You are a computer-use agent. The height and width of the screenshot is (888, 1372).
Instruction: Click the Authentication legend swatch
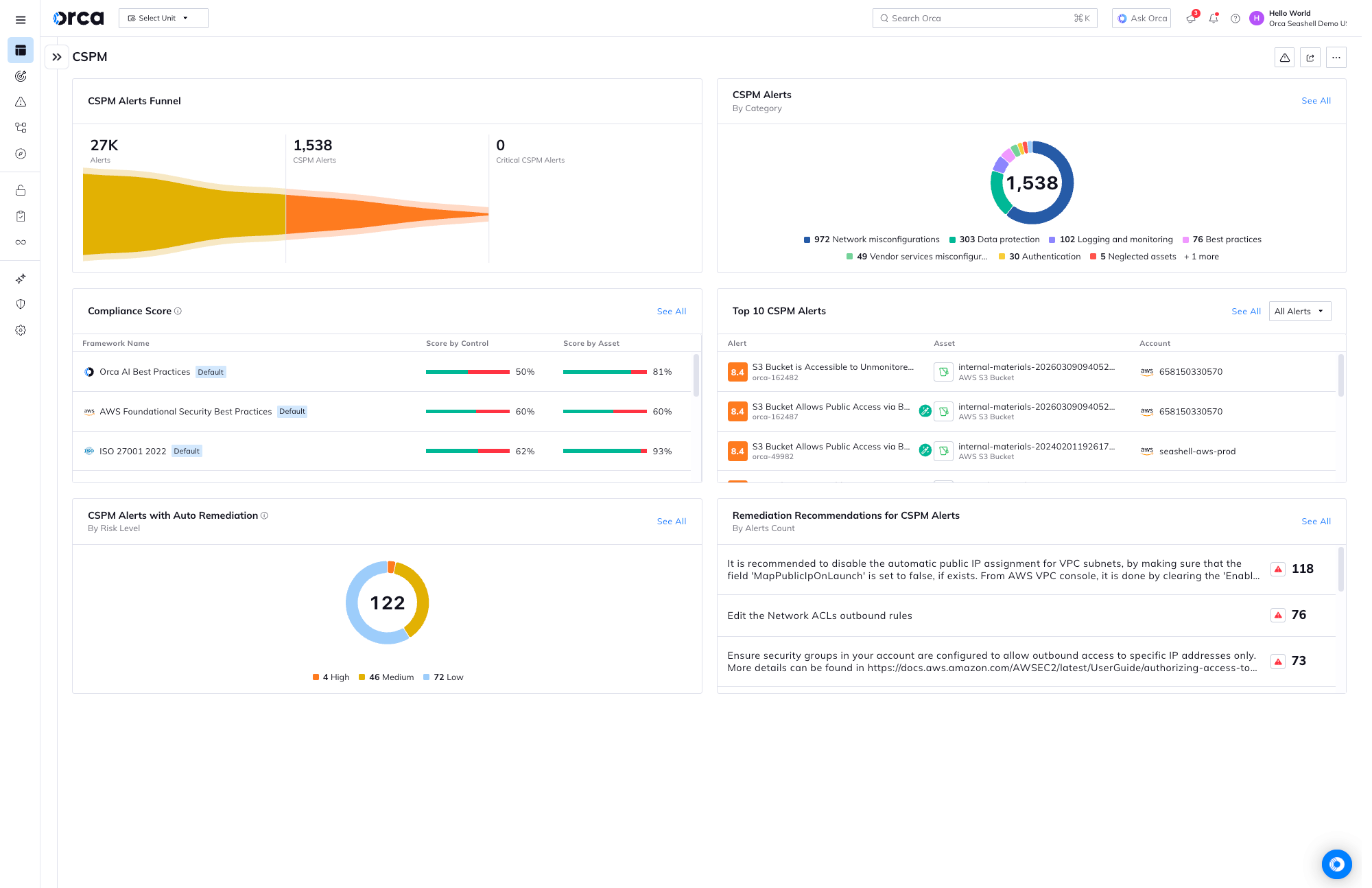pyautogui.click(x=1002, y=257)
